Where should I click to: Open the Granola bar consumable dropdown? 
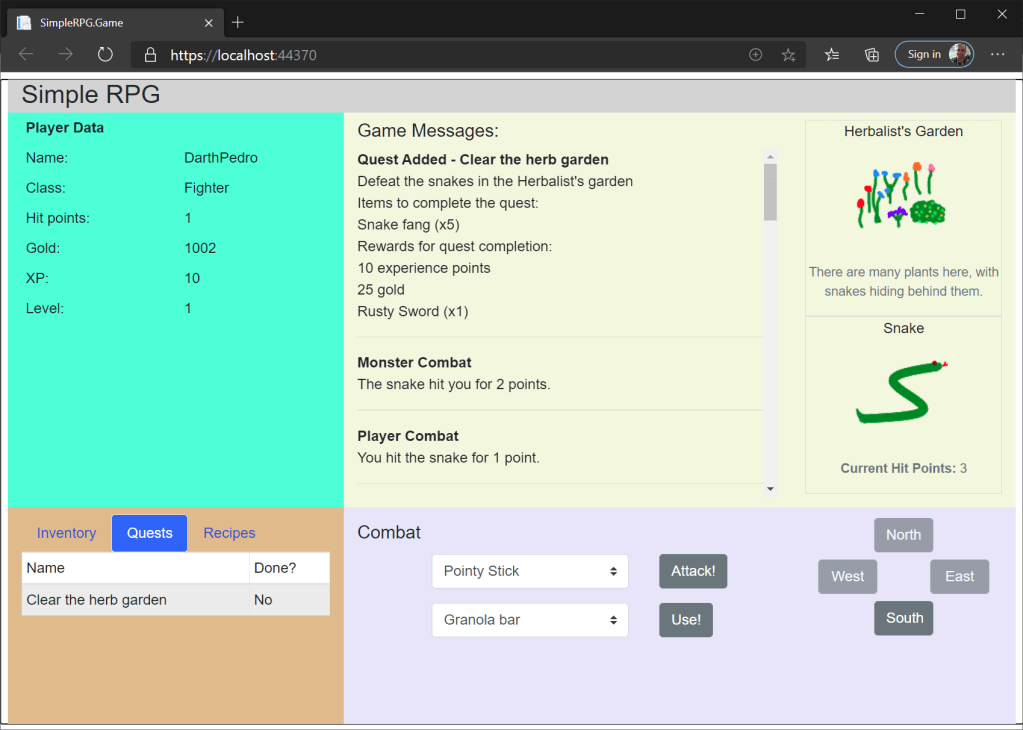pos(530,620)
